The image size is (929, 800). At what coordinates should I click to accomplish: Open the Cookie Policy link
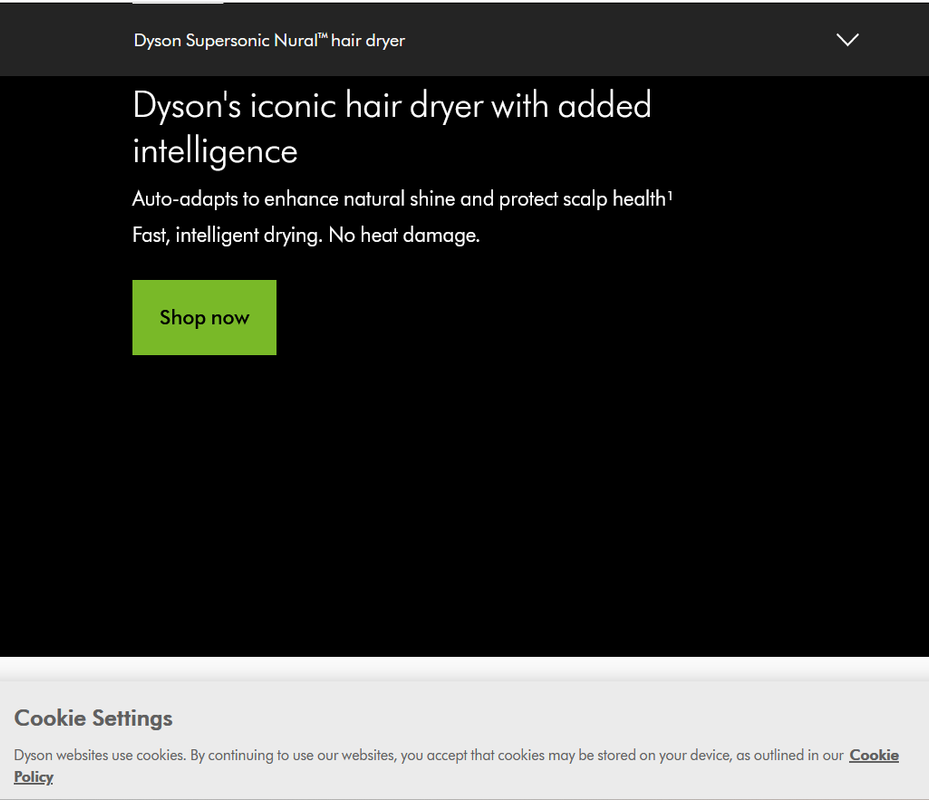[874, 755]
